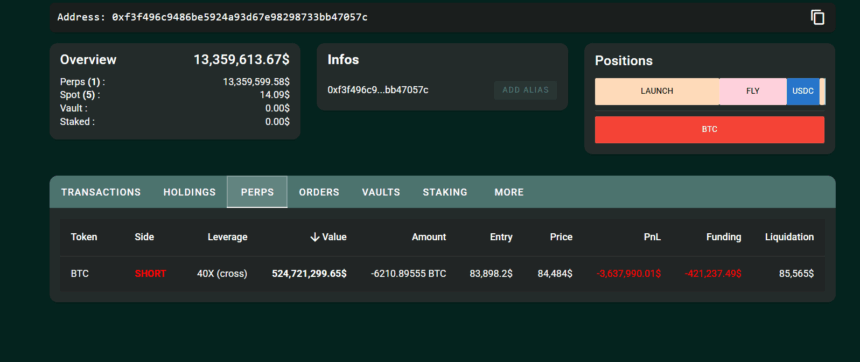
Task: Copy the wallet address with clipboard icon
Action: (x=817, y=18)
